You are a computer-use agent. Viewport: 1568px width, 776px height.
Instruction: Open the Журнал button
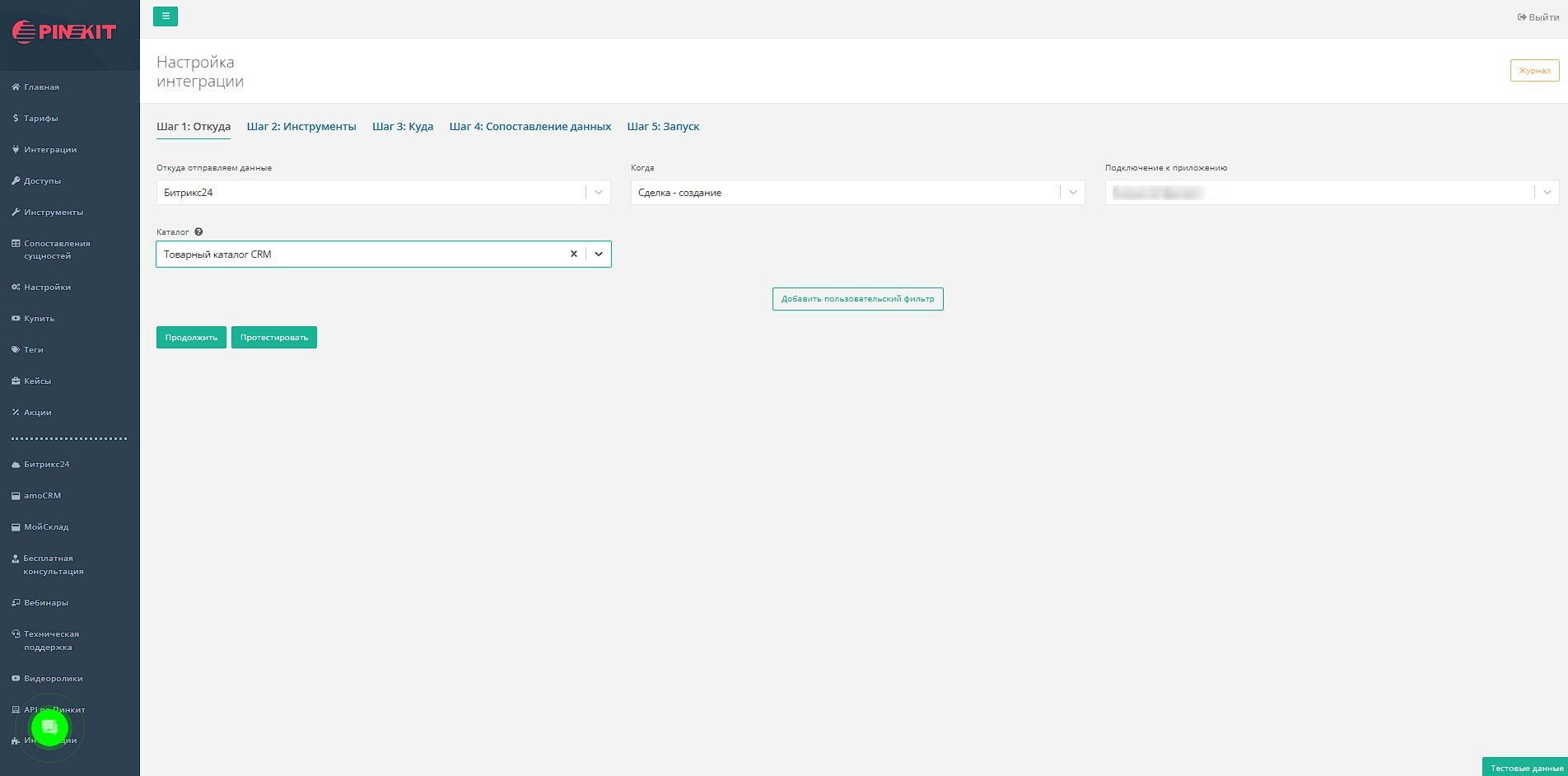1534,71
